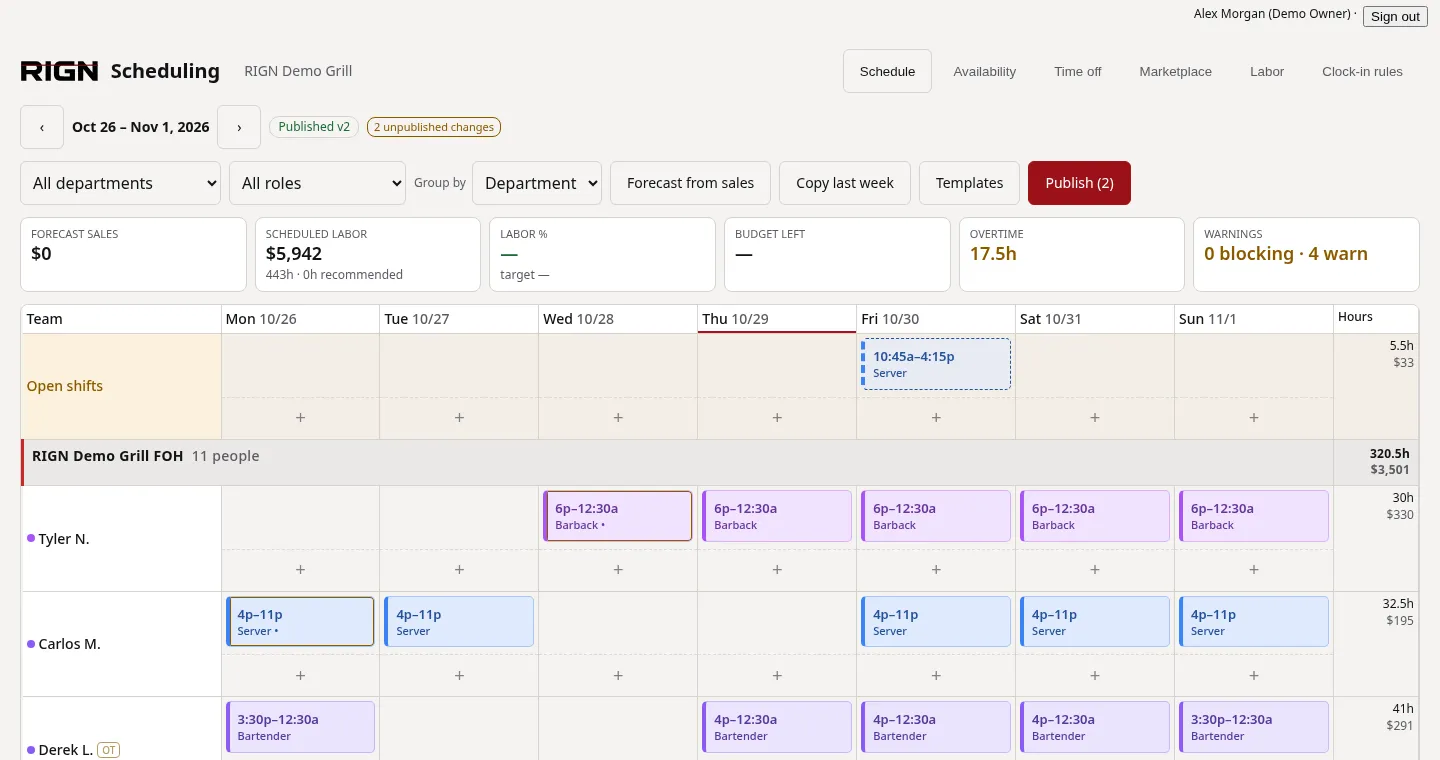Open Carlos M. Saturday Server shift

[x=1095, y=622]
